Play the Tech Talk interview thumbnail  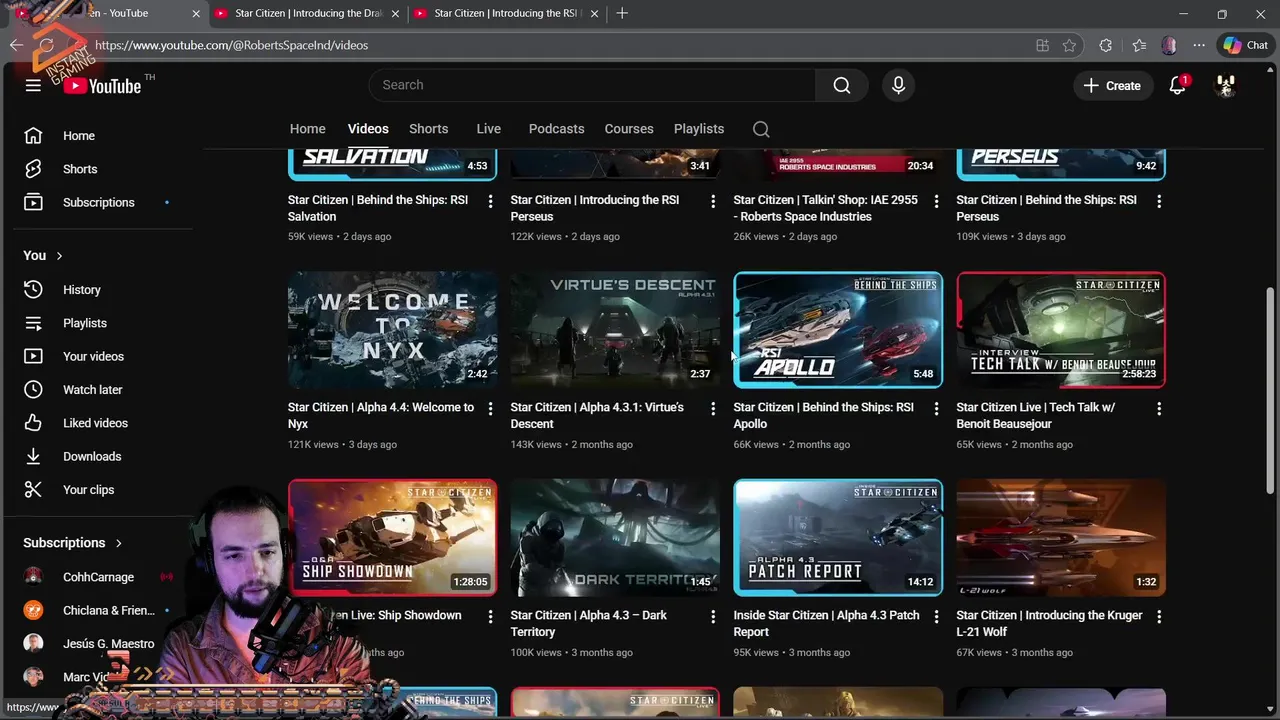[1061, 330]
